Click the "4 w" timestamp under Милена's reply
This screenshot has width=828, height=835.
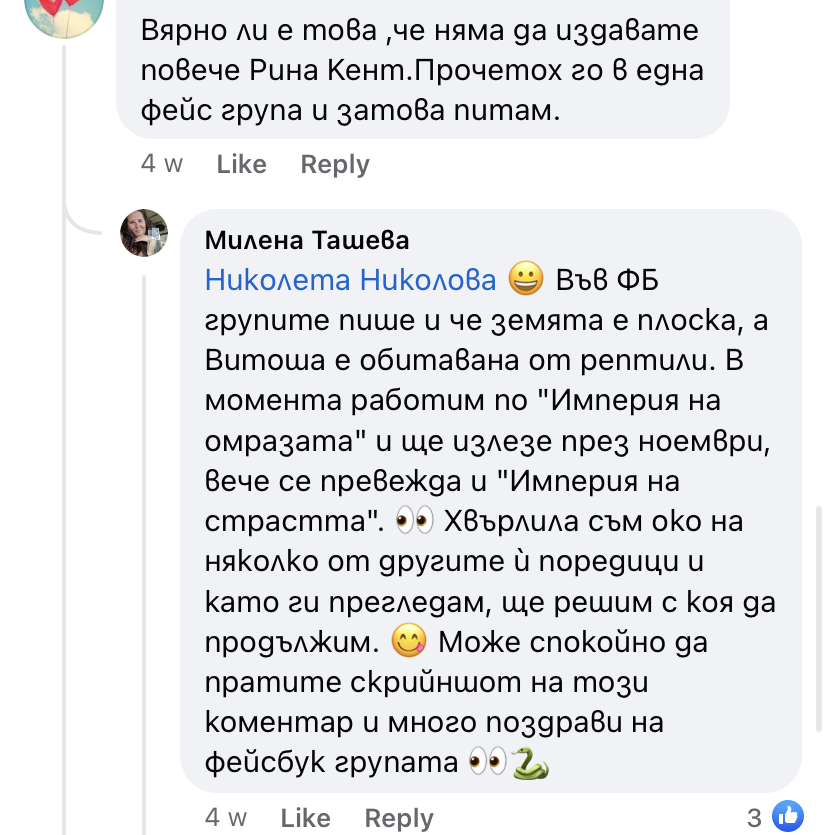coord(226,818)
